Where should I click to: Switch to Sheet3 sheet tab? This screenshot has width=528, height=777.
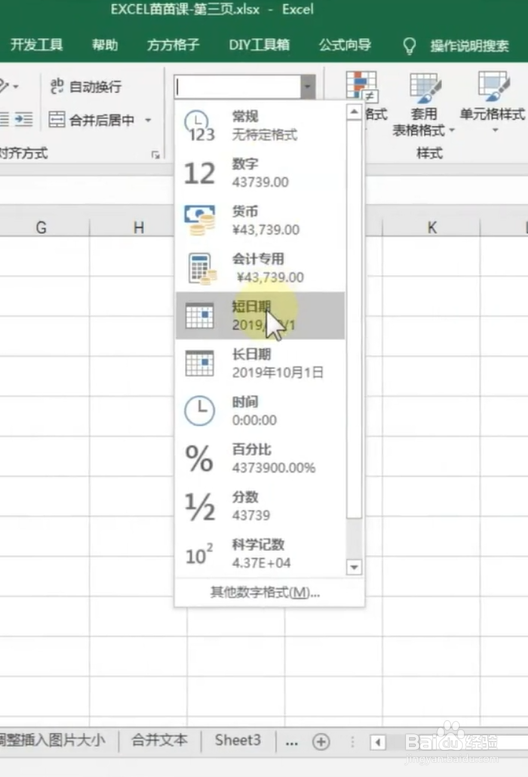(238, 740)
